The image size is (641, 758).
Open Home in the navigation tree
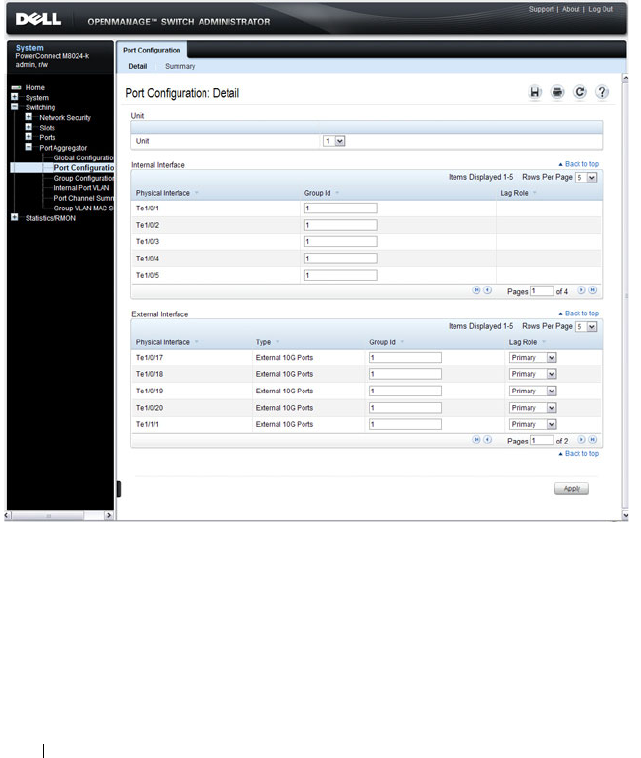click(x=35, y=87)
